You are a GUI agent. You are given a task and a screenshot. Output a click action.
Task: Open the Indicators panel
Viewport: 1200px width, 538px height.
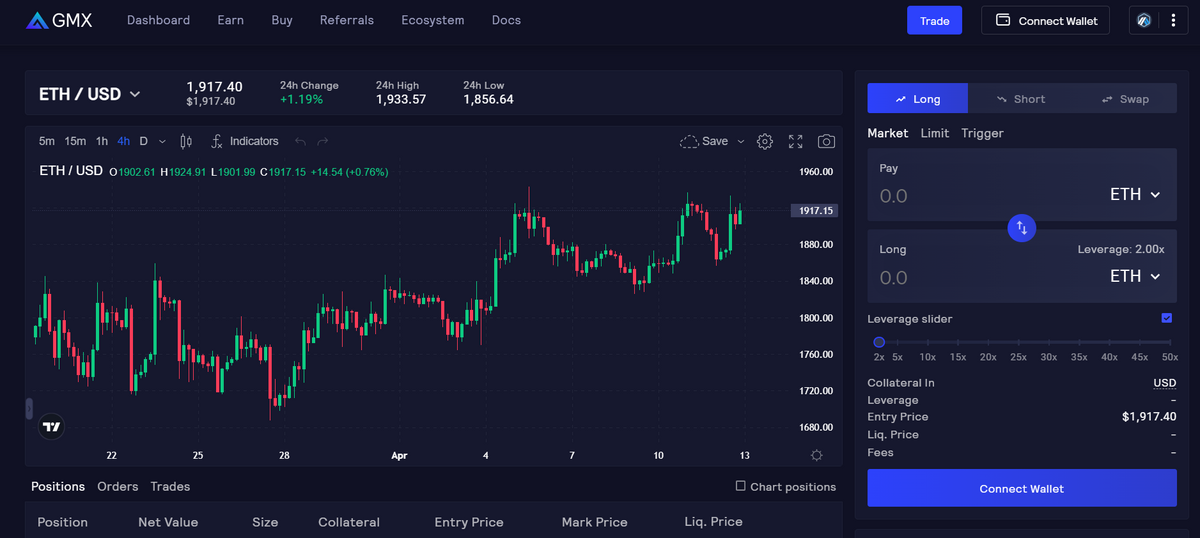click(x=245, y=141)
